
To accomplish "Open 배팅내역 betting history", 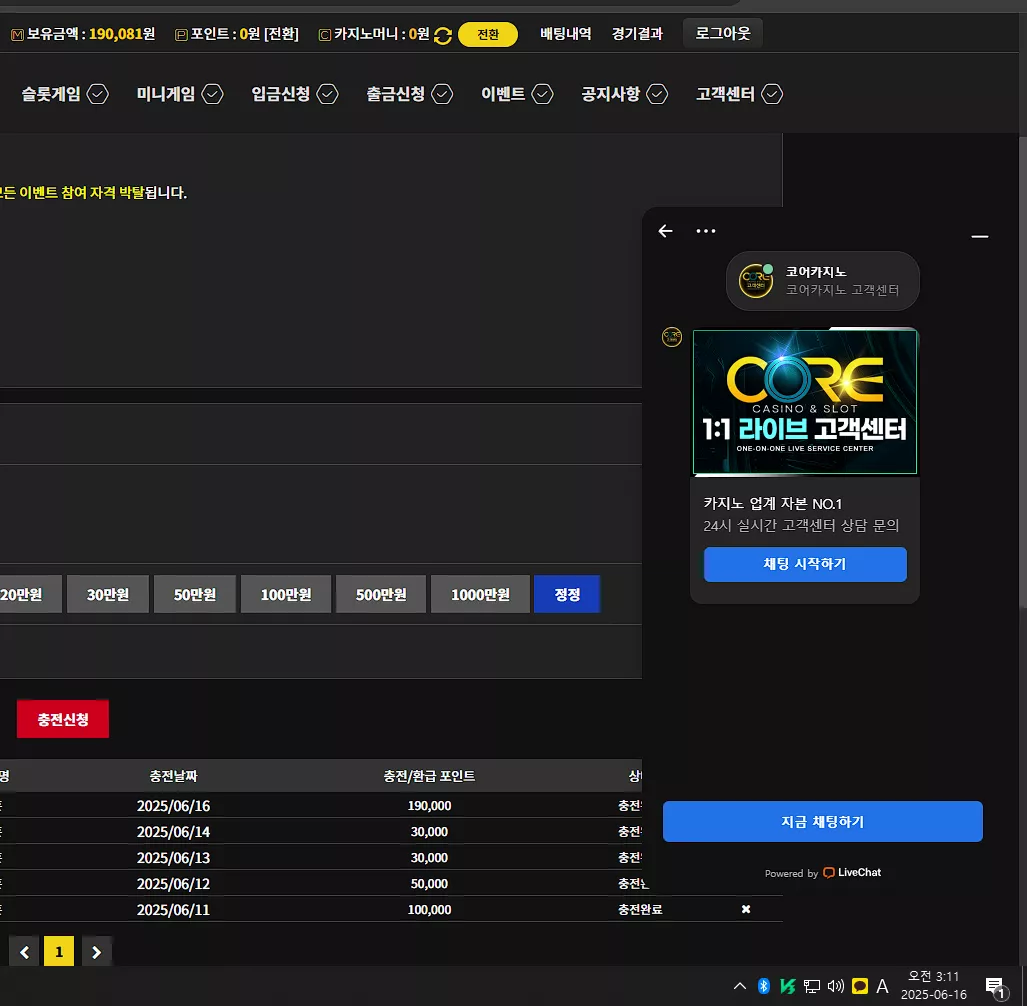I will coord(565,34).
